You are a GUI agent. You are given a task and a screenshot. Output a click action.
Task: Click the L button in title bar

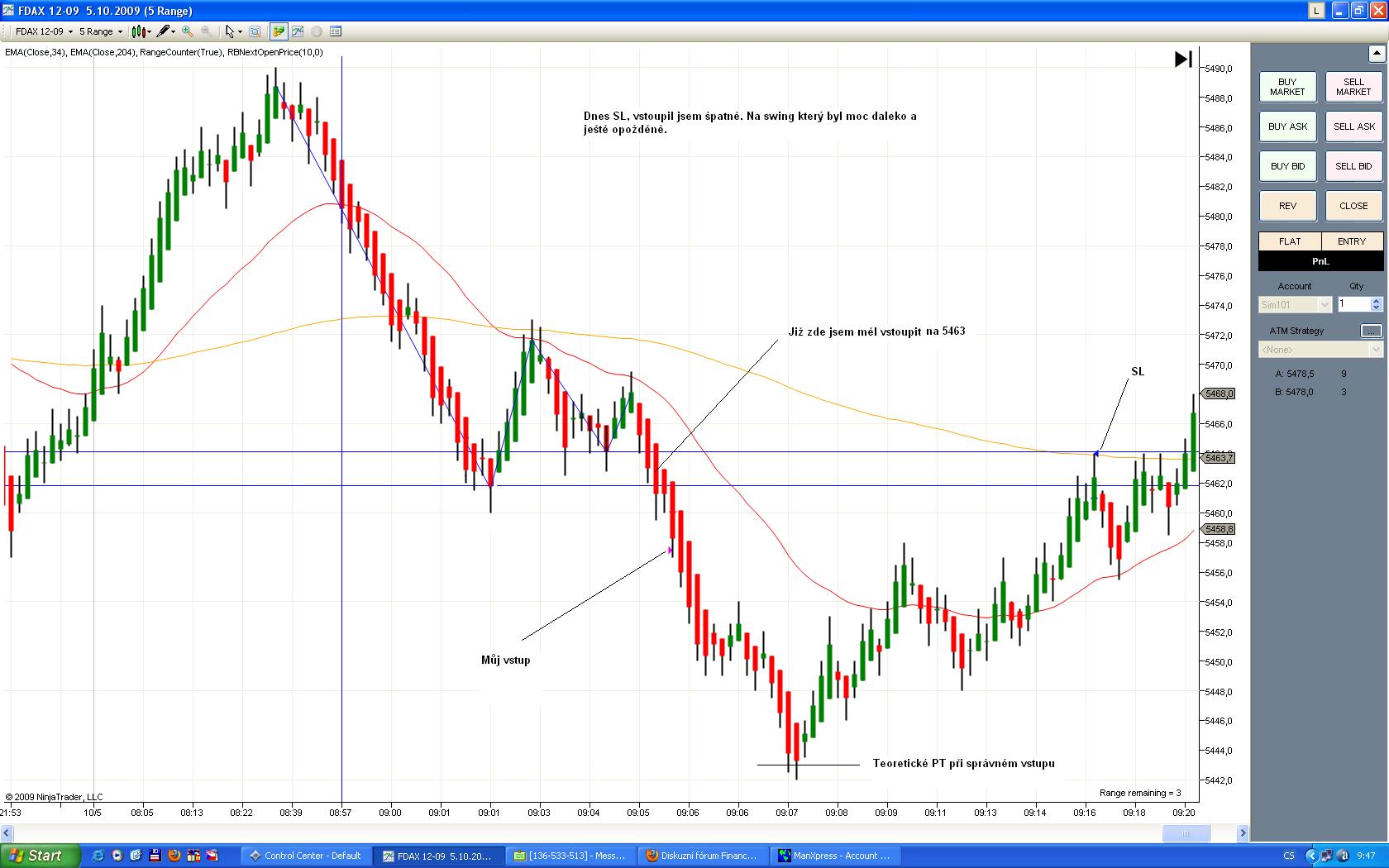1316,11
